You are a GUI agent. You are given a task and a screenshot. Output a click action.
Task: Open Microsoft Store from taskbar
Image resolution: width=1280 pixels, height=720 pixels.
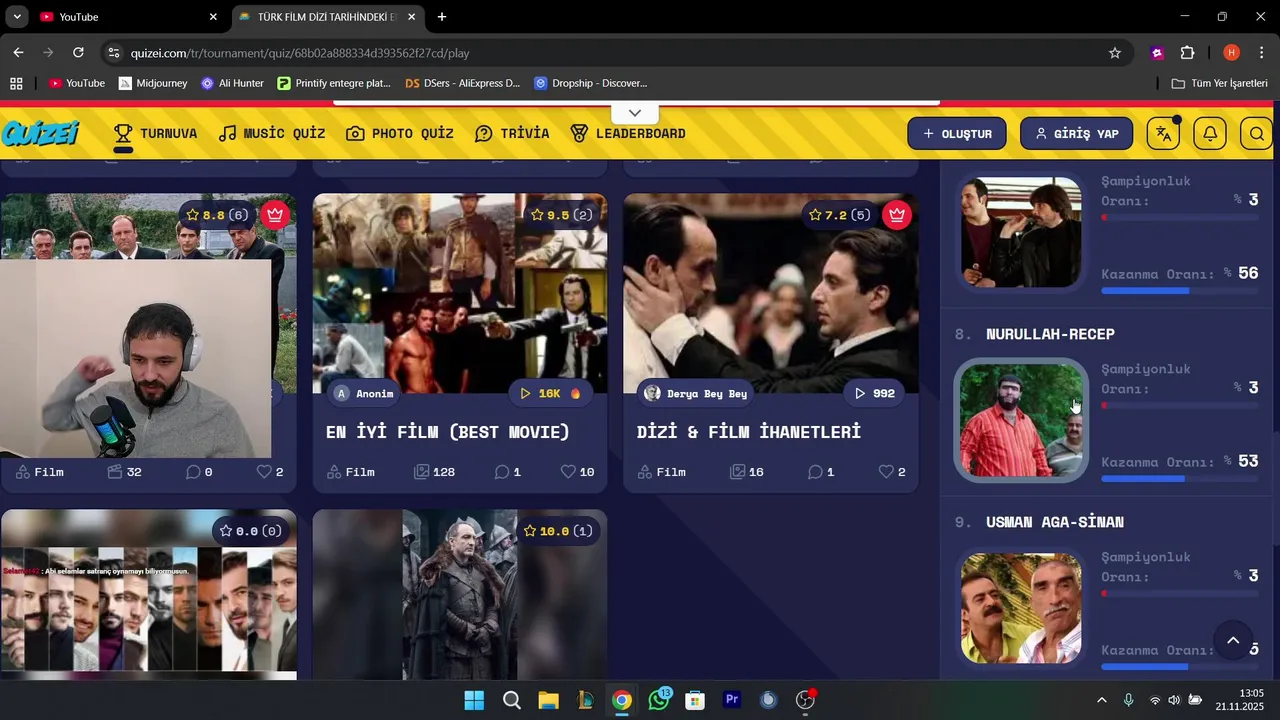[695, 700]
